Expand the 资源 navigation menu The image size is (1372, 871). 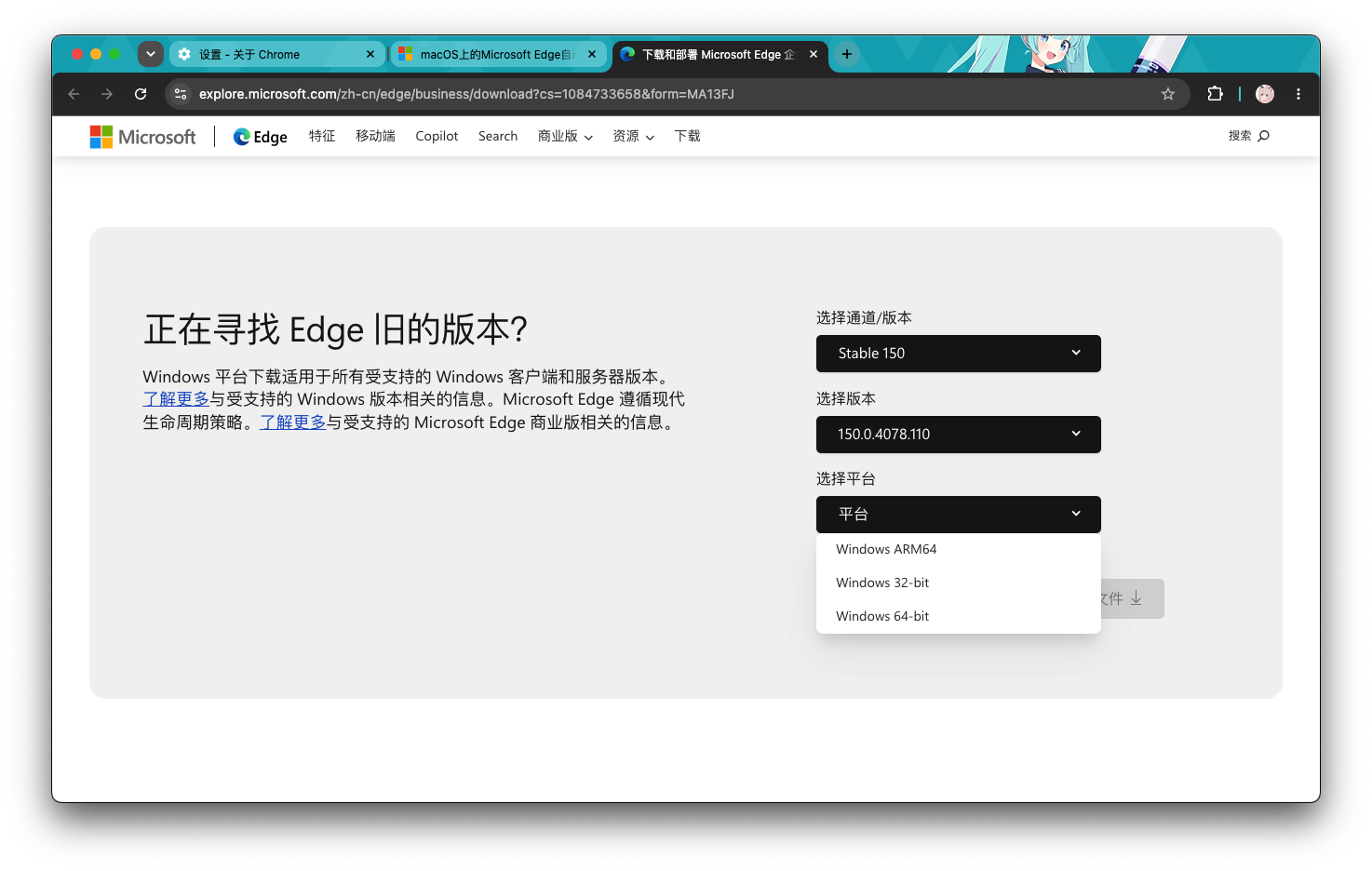pyautogui.click(x=633, y=136)
